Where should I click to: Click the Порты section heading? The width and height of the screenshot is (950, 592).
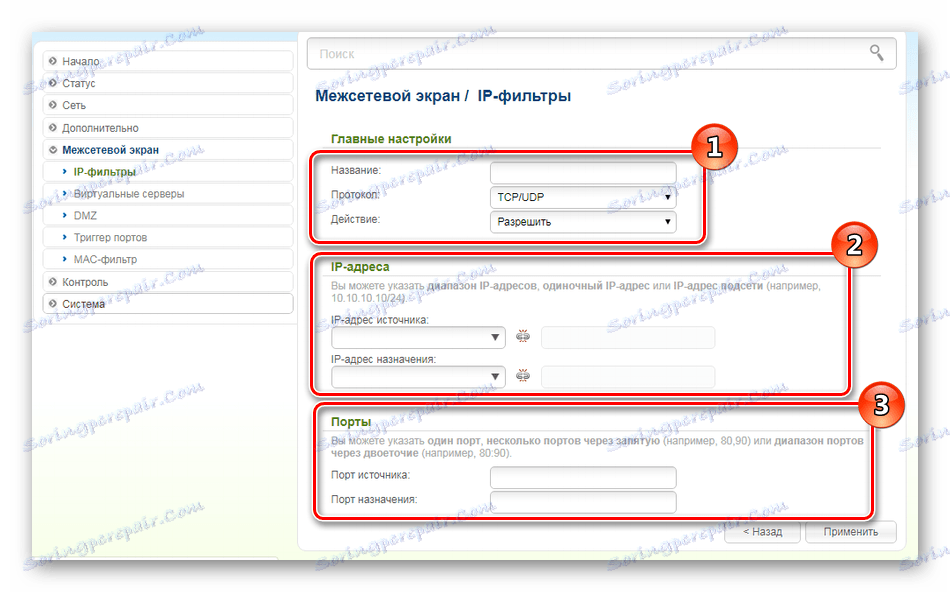(x=350, y=422)
